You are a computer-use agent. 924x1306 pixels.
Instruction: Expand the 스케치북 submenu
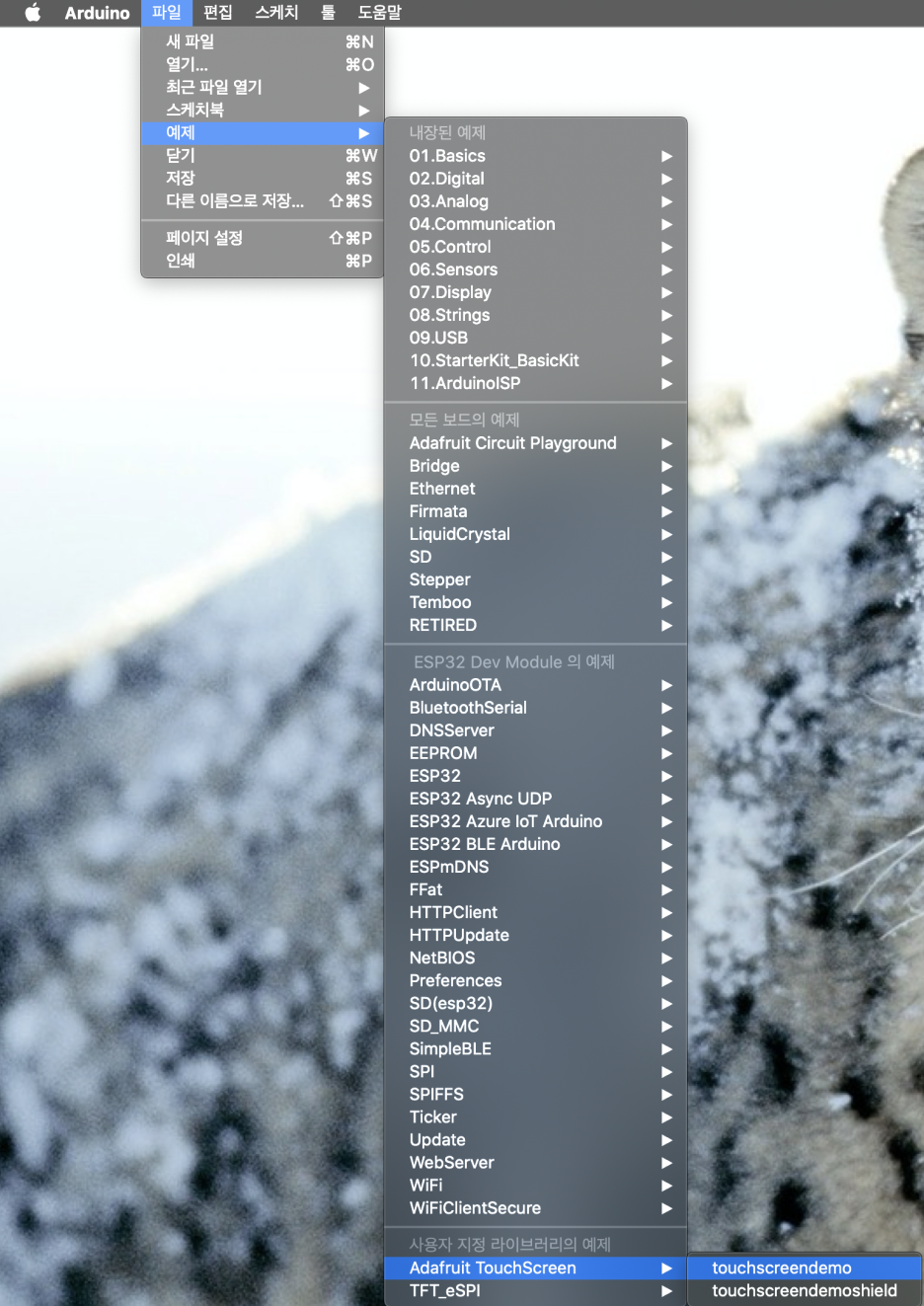click(263, 110)
